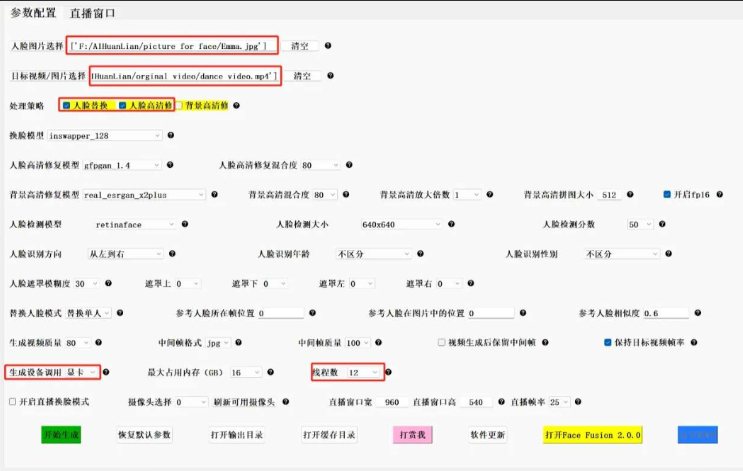Click help icon for 人脸高清修复混合度
The height and width of the screenshot is (471, 743).
(x=349, y=164)
